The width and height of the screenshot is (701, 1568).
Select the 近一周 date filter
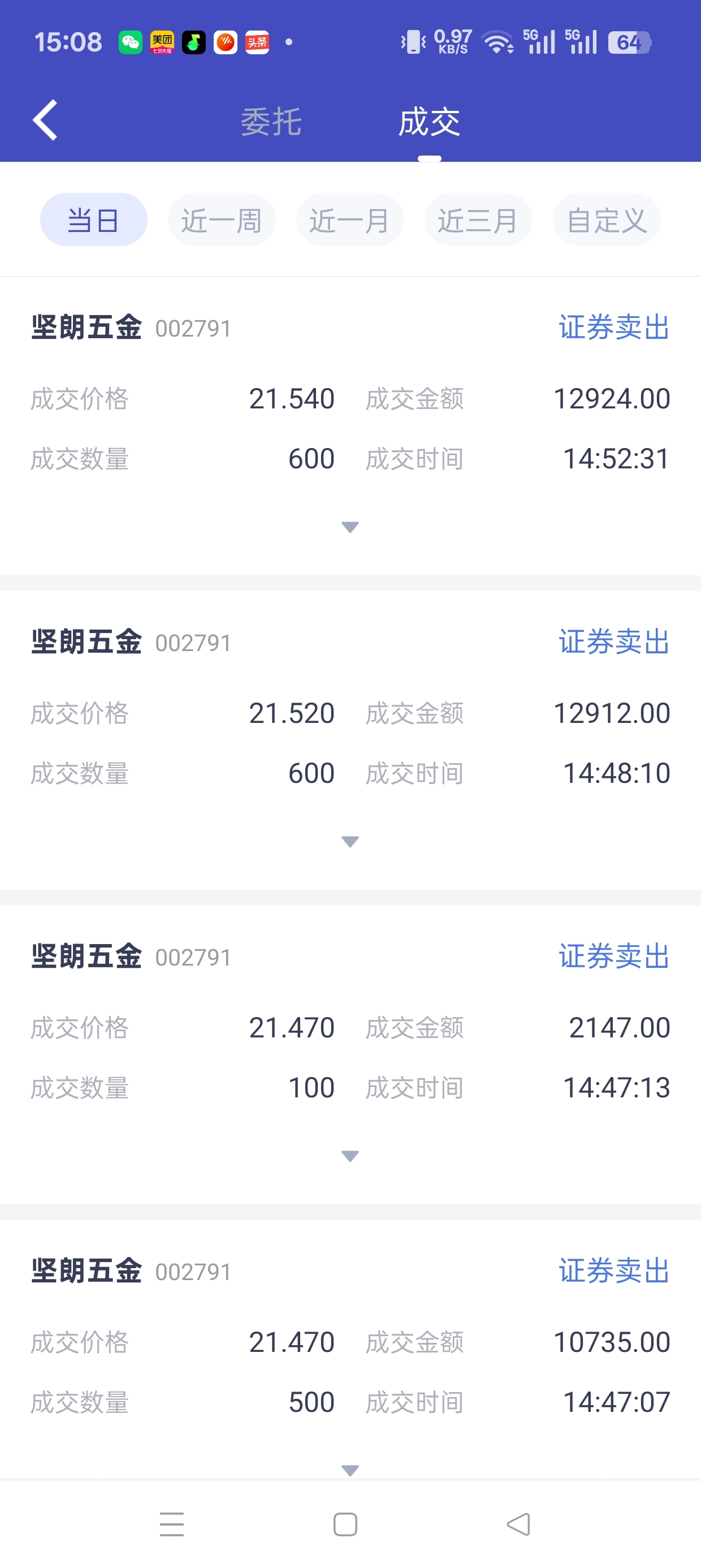point(222,219)
